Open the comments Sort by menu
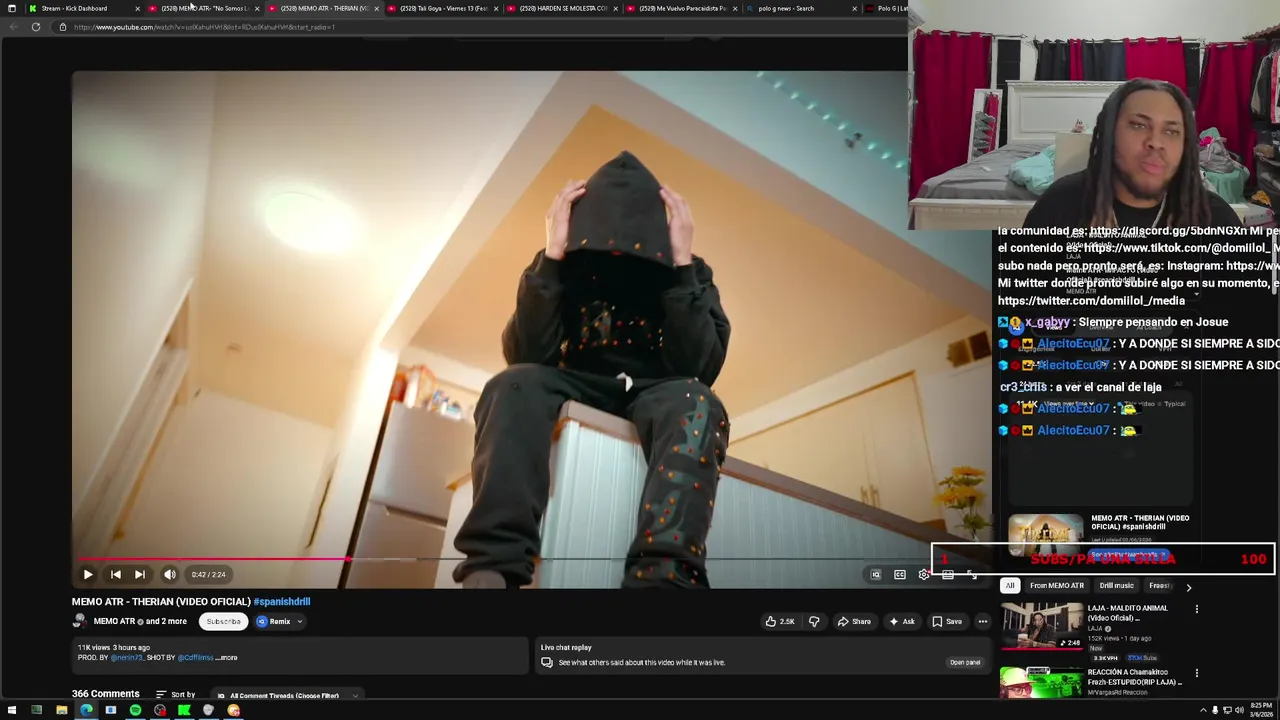Screen dimensions: 1280x720 tap(175, 694)
